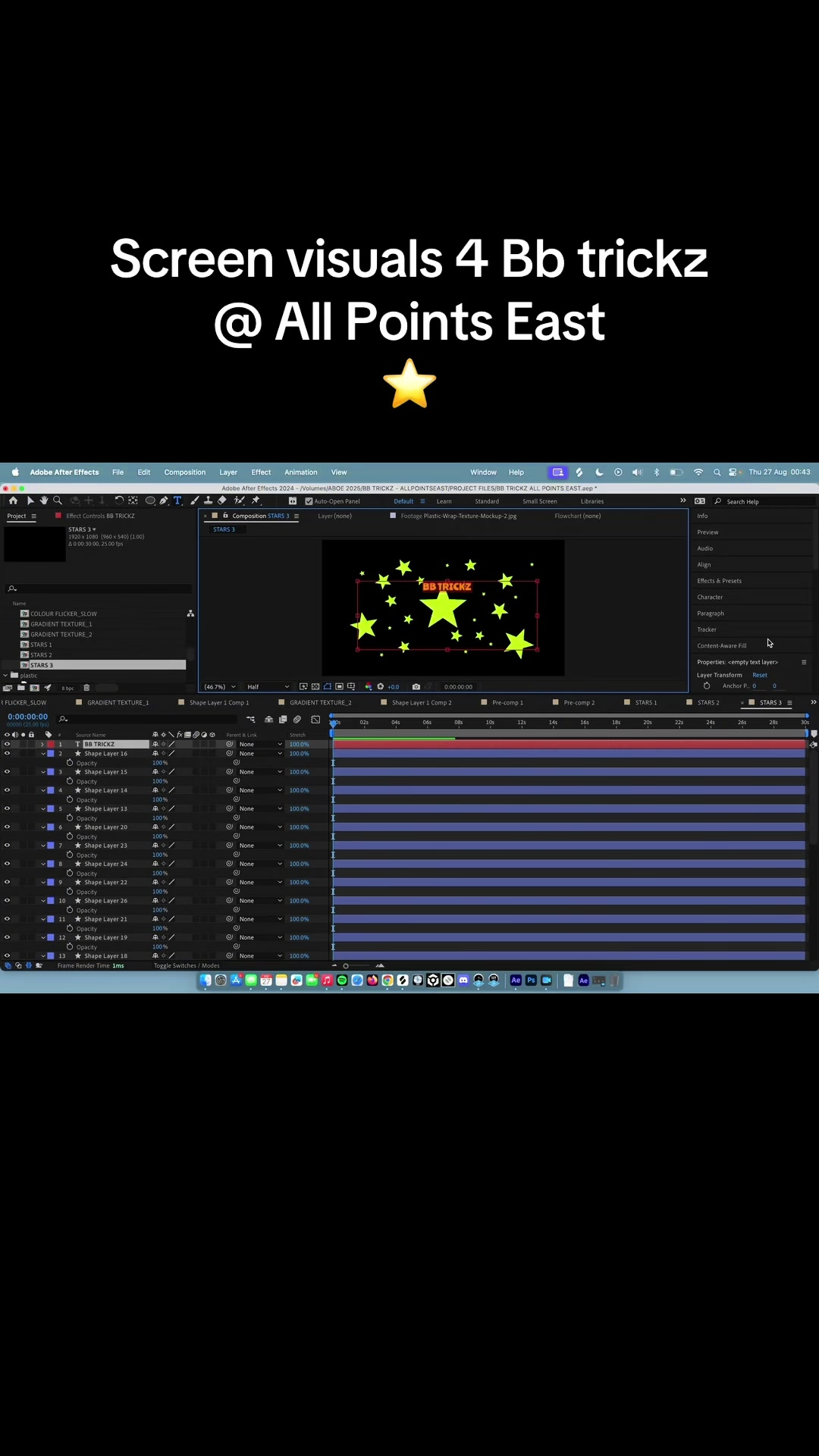Activate the Horizontal Type tool

(x=177, y=500)
